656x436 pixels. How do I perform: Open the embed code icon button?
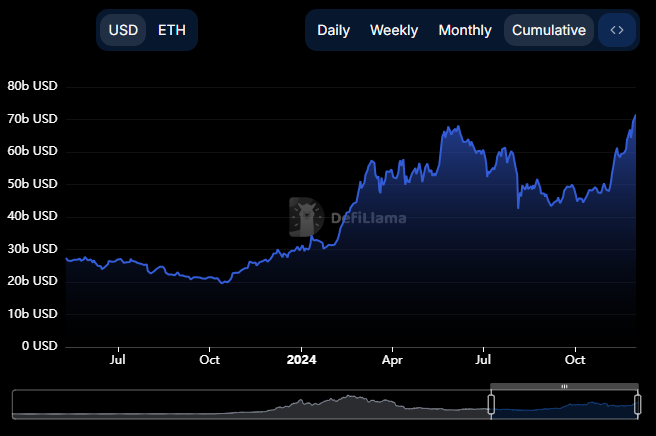(617, 30)
